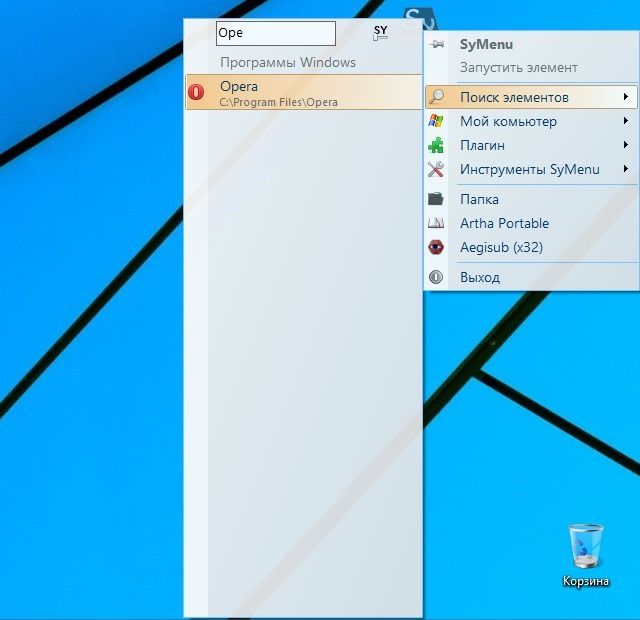Focus the search field containing "Ope"
This screenshot has width=640, height=620.
click(x=275, y=33)
